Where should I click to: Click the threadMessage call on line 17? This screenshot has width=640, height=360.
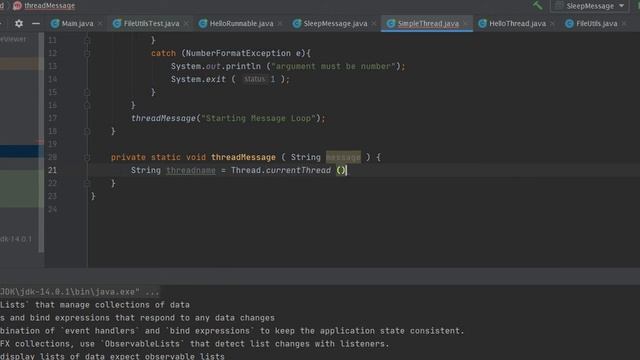(163, 118)
